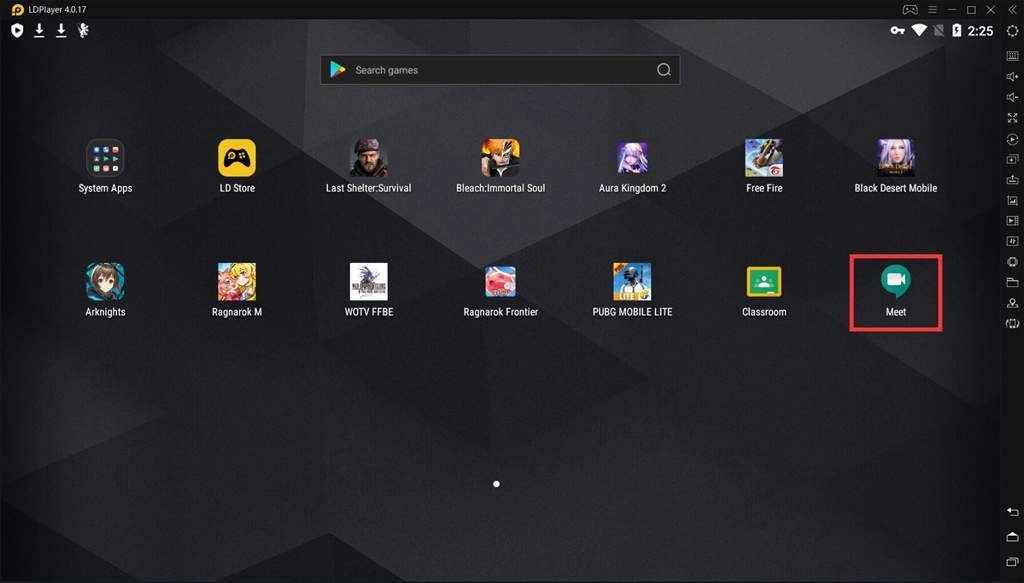The image size is (1024, 583).
Task: Click the Search games input field
Action: point(498,69)
